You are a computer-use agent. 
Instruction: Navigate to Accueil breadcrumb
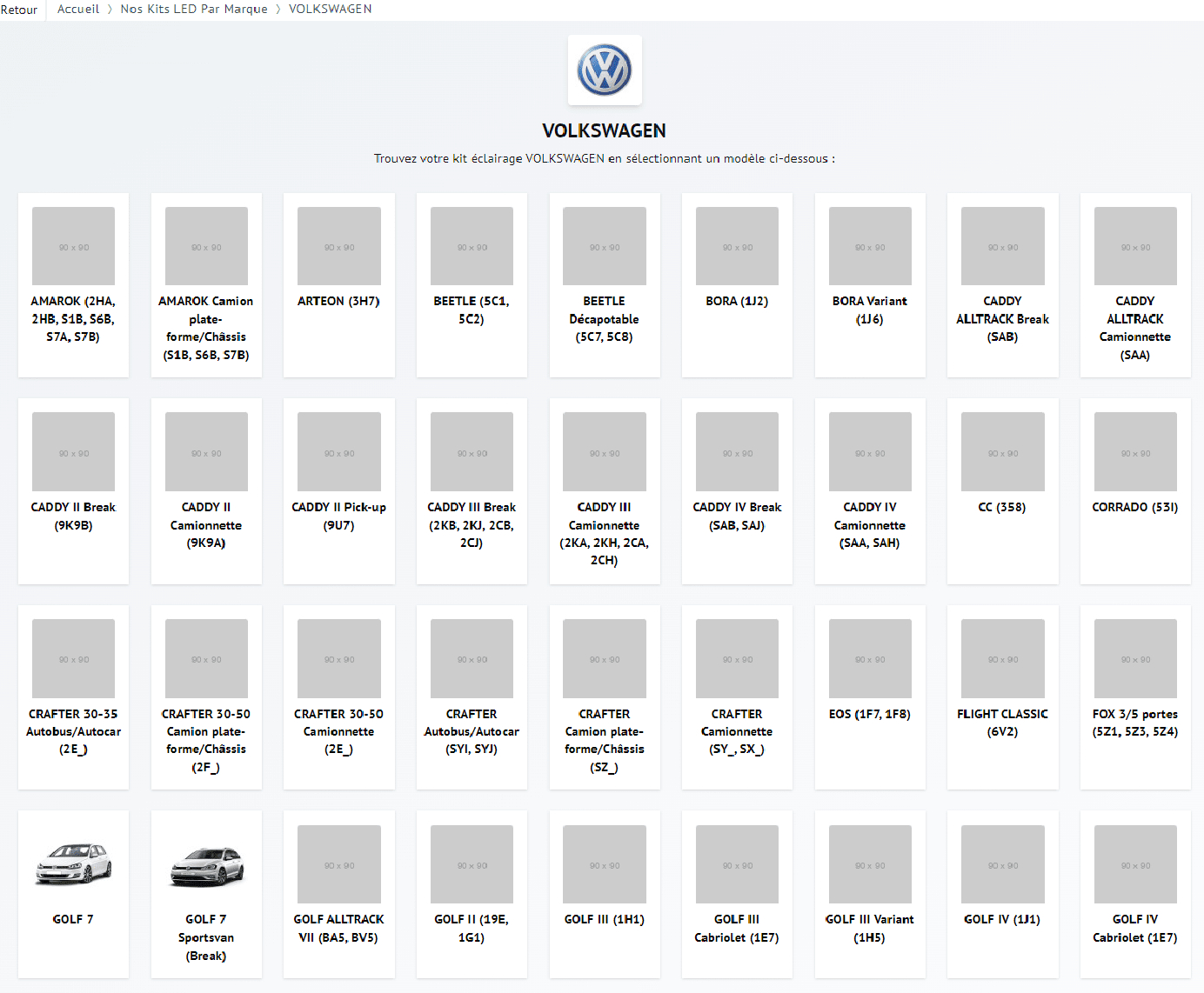[x=78, y=9]
